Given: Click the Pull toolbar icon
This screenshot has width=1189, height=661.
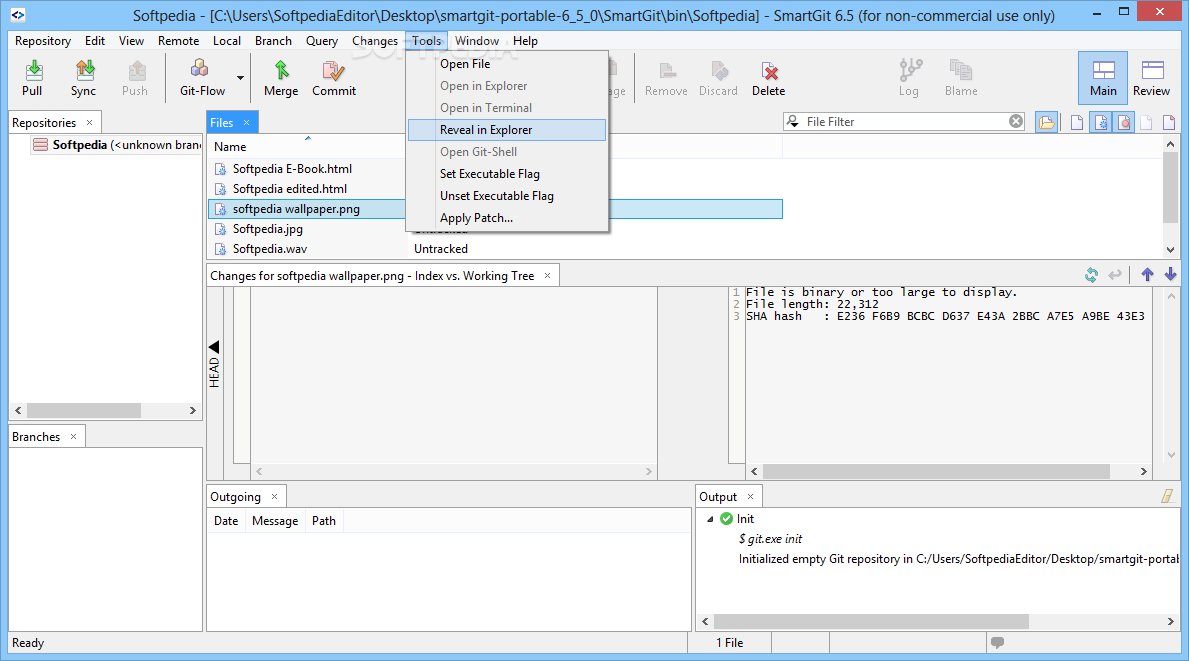Looking at the screenshot, I should 33,78.
